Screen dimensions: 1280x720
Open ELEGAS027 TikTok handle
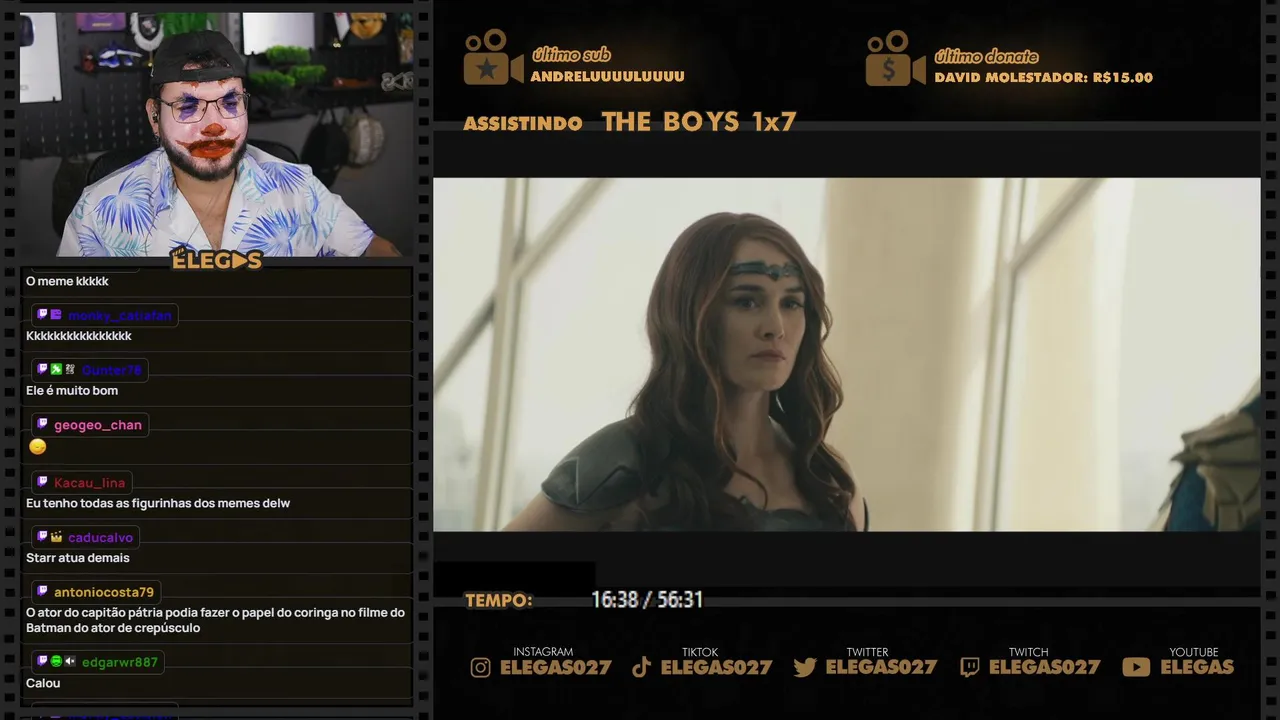tap(717, 667)
